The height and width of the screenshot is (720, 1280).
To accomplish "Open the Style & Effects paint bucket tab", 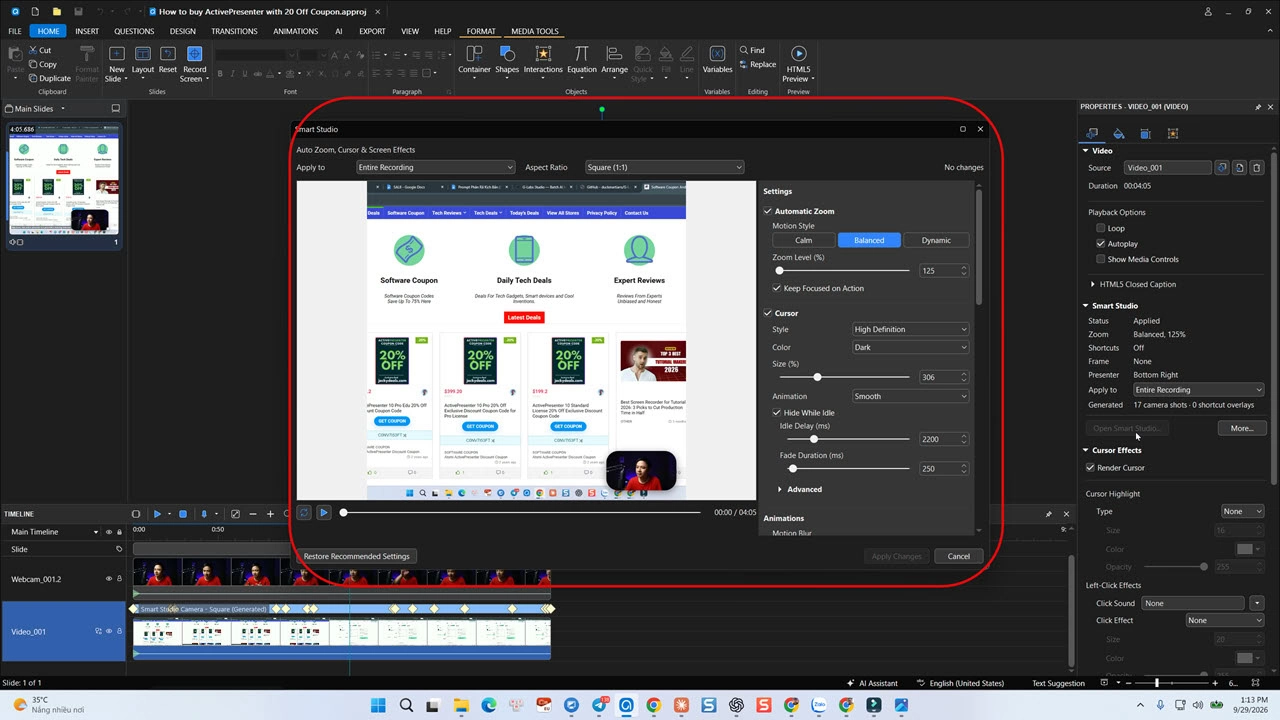I will click(x=1118, y=133).
